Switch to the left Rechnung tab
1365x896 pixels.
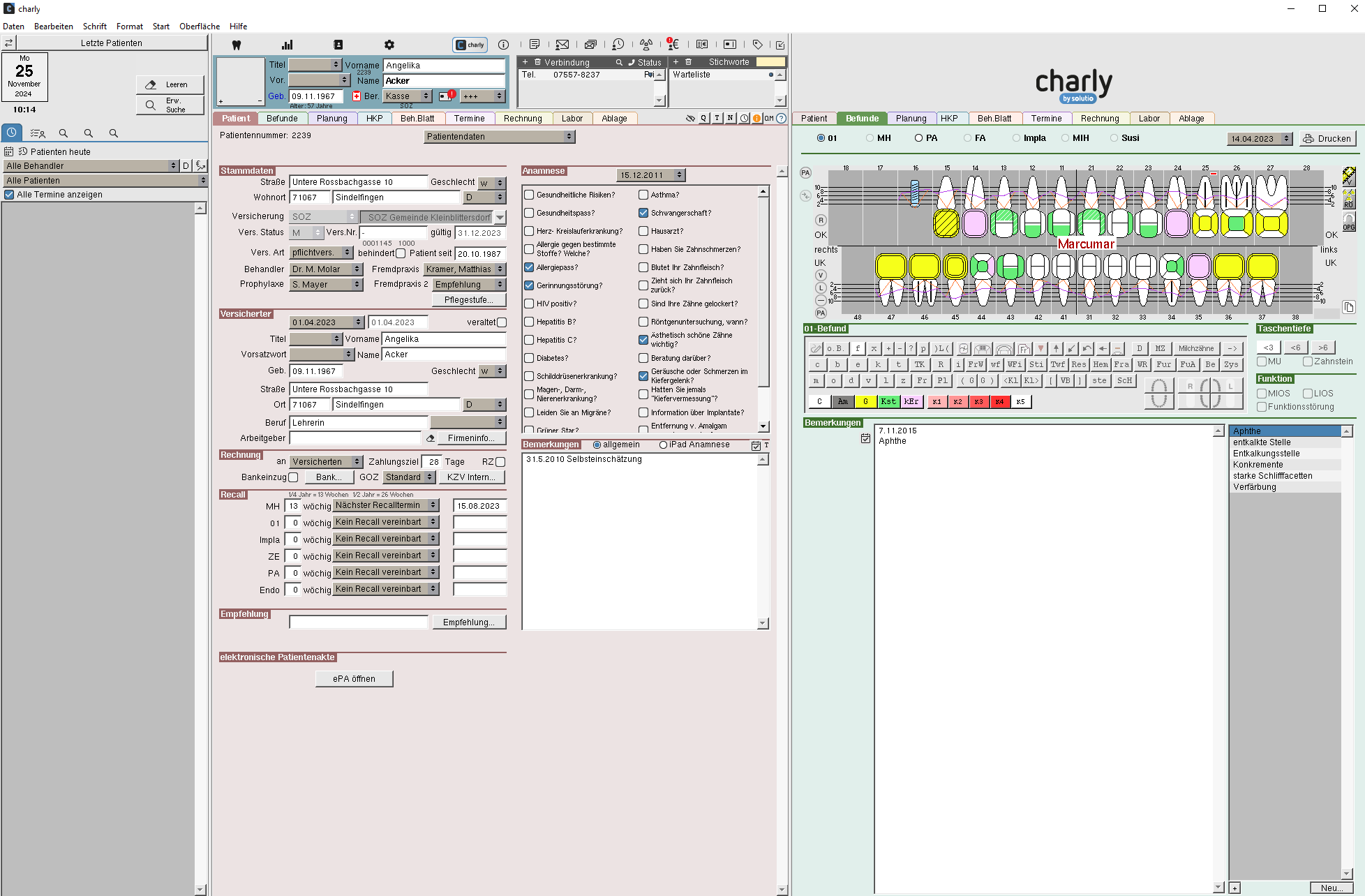[x=523, y=119]
